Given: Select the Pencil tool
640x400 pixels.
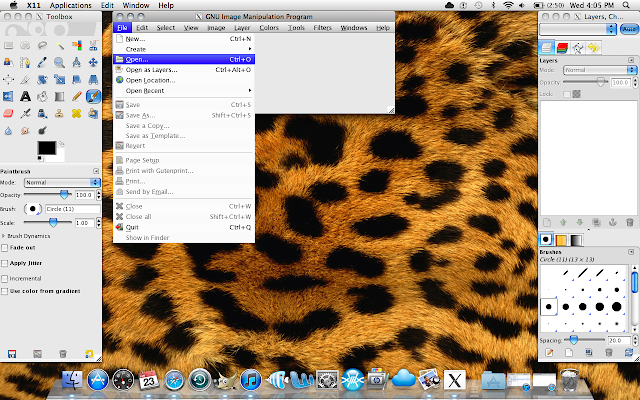Looking at the screenshot, I should point(76,96).
